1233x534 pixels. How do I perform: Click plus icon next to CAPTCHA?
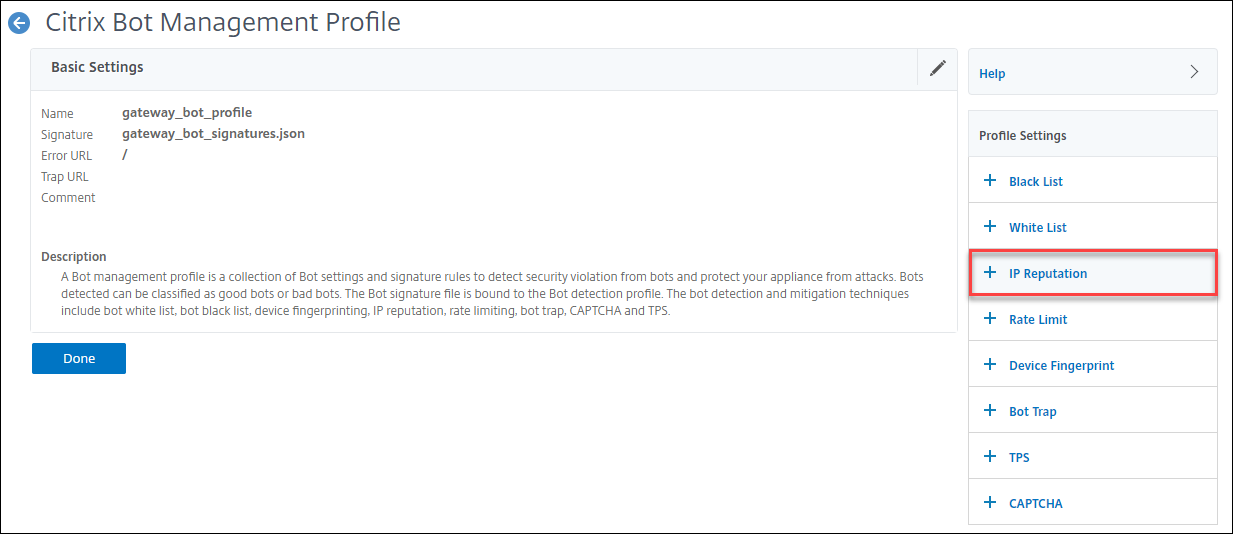point(990,503)
